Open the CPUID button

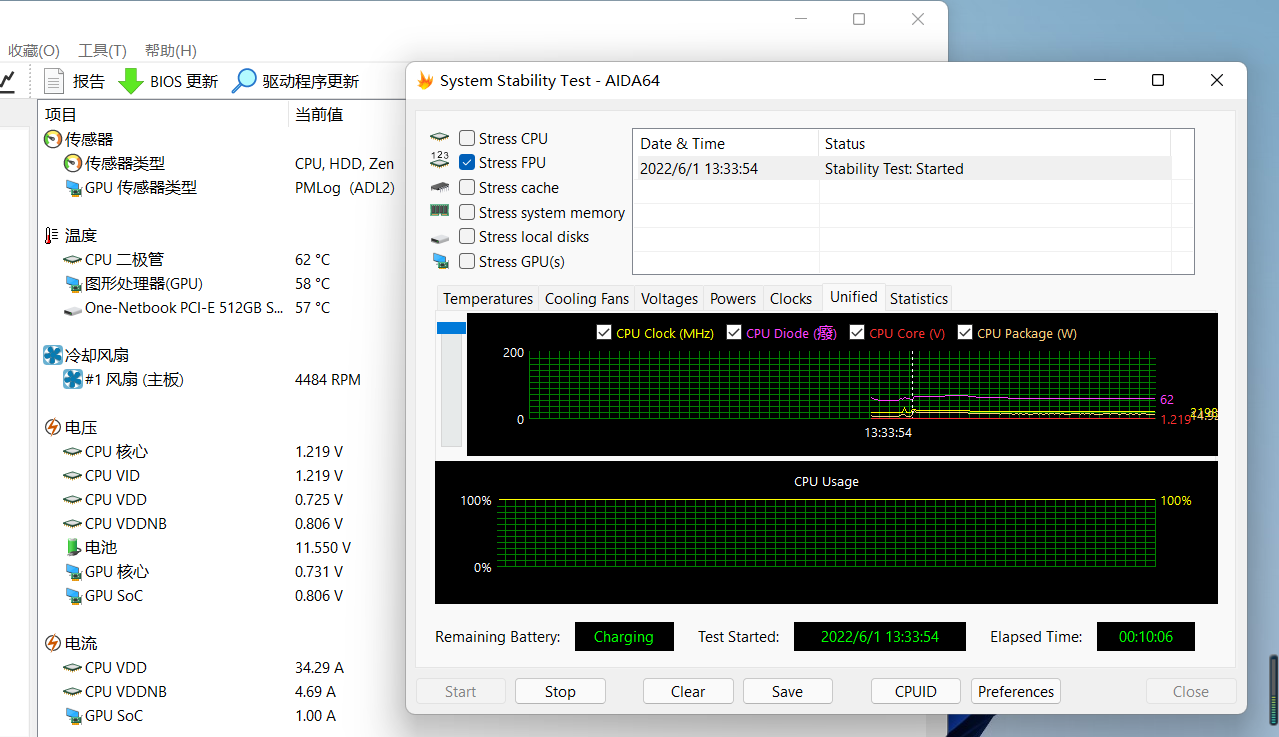tap(916, 691)
